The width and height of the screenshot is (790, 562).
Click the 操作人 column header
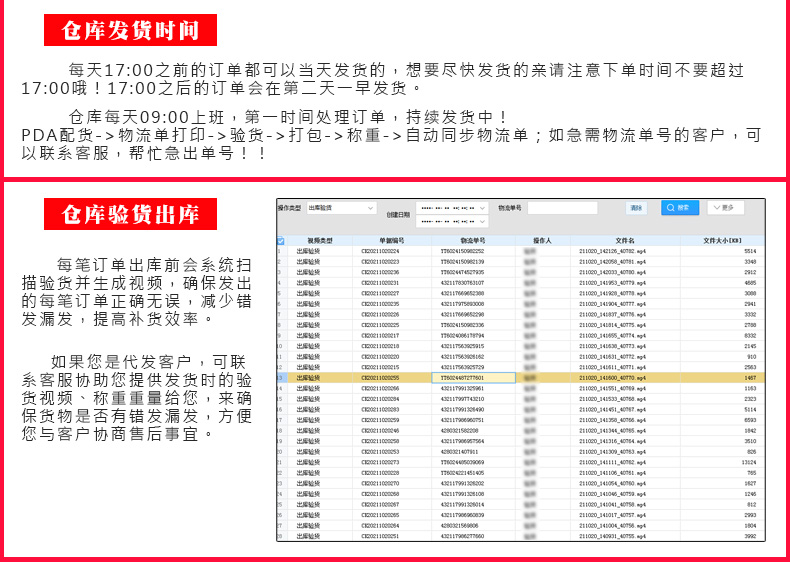tap(543, 241)
